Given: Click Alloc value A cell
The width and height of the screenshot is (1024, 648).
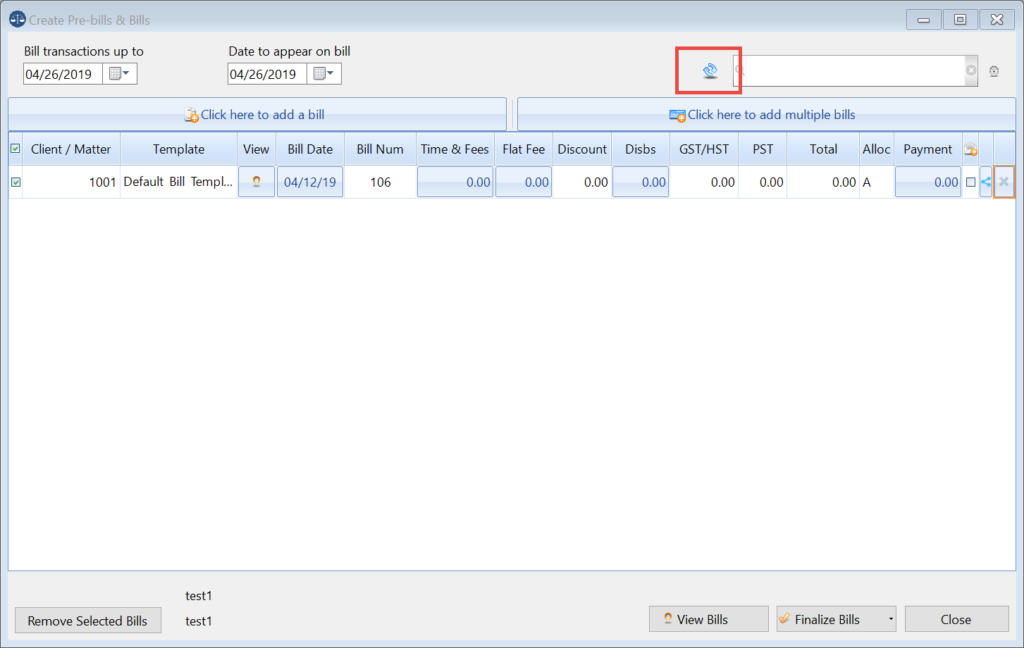Looking at the screenshot, I should click(x=876, y=182).
